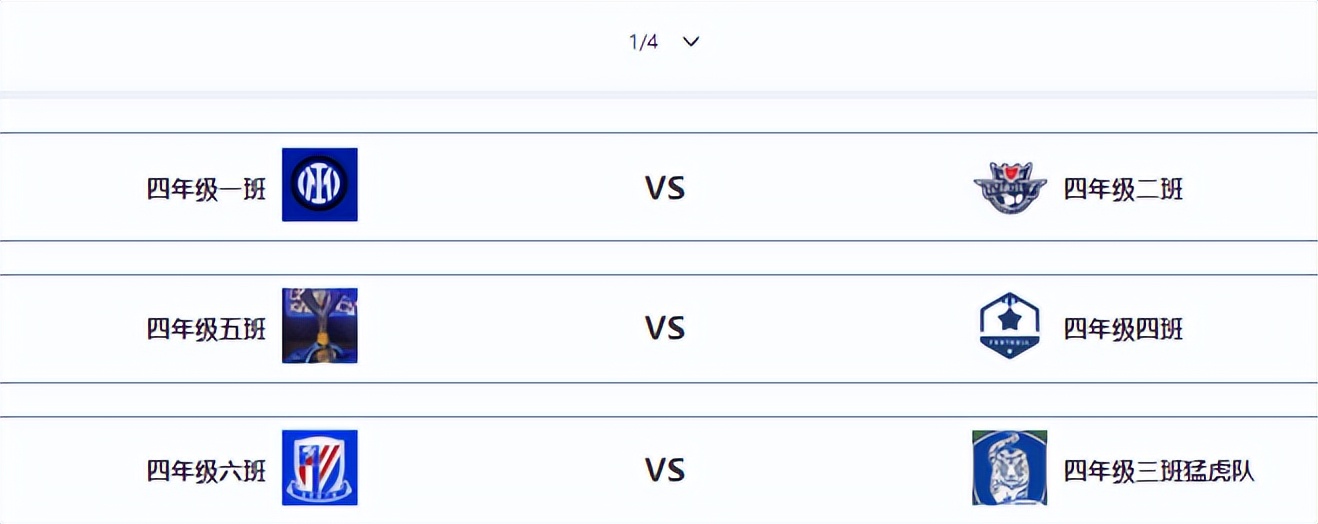Click the 四年级三班猛虎队 team name
The width and height of the screenshot is (1318, 524).
pos(1158,470)
